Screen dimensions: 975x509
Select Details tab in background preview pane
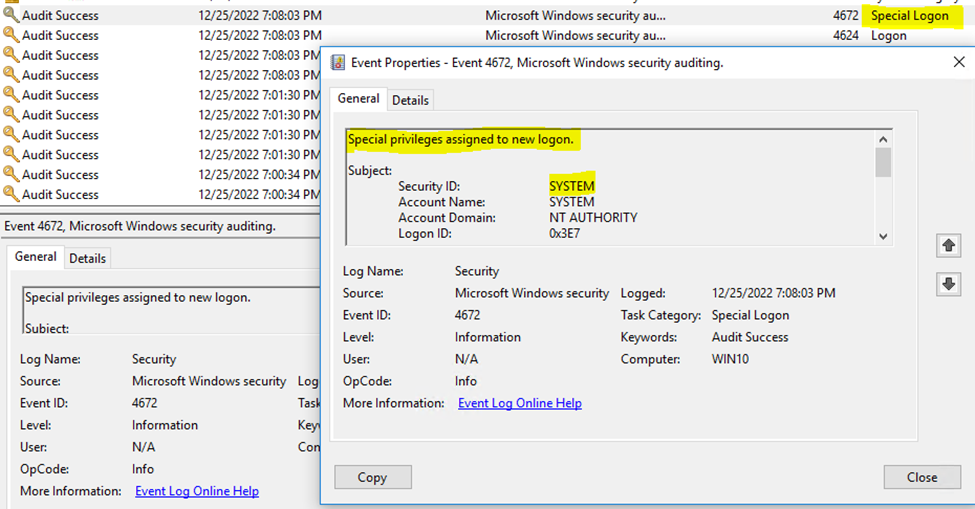[87, 259]
